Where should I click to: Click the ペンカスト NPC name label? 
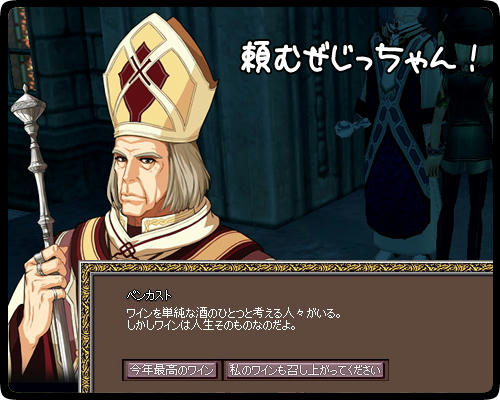pos(149,295)
